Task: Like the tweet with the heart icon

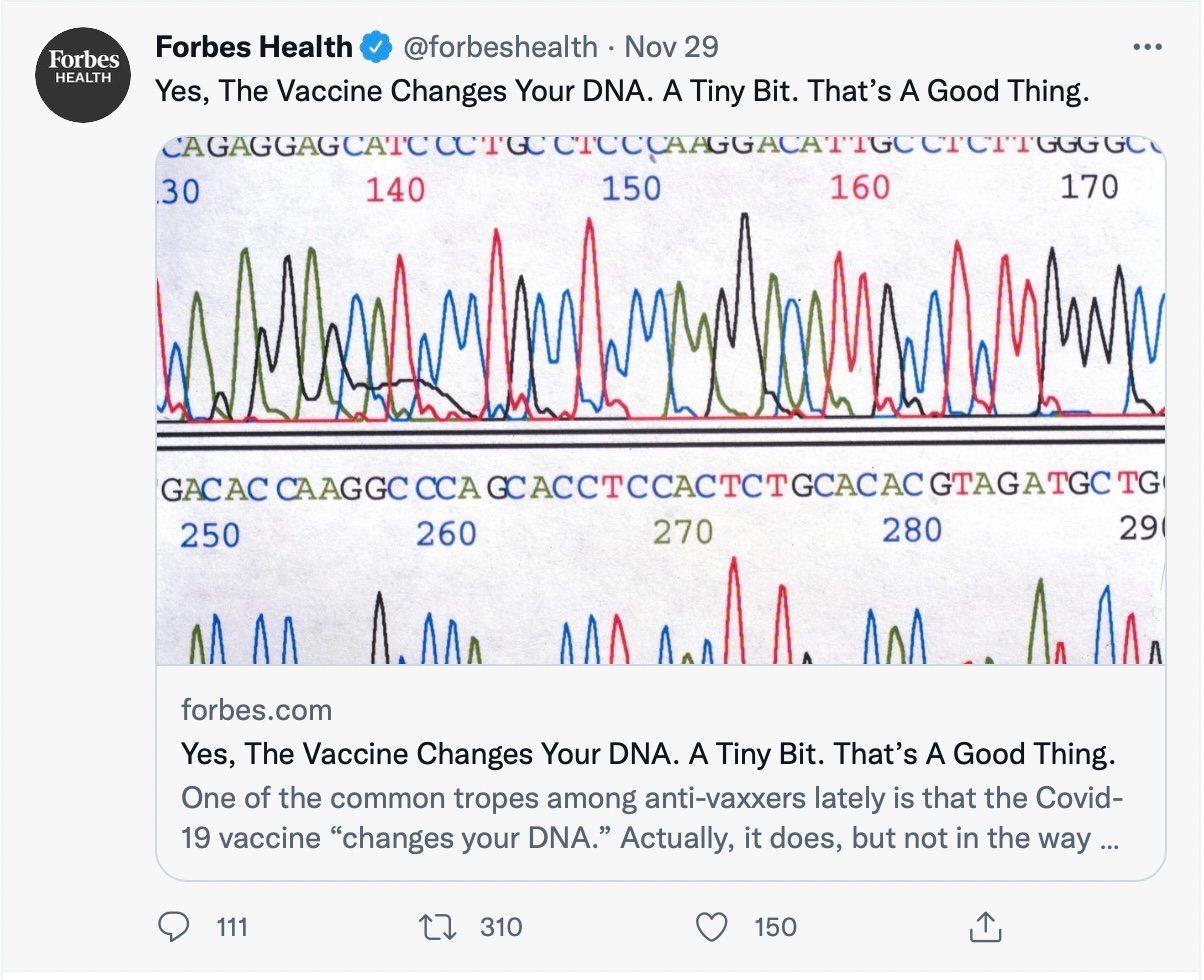Action: tap(711, 927)
